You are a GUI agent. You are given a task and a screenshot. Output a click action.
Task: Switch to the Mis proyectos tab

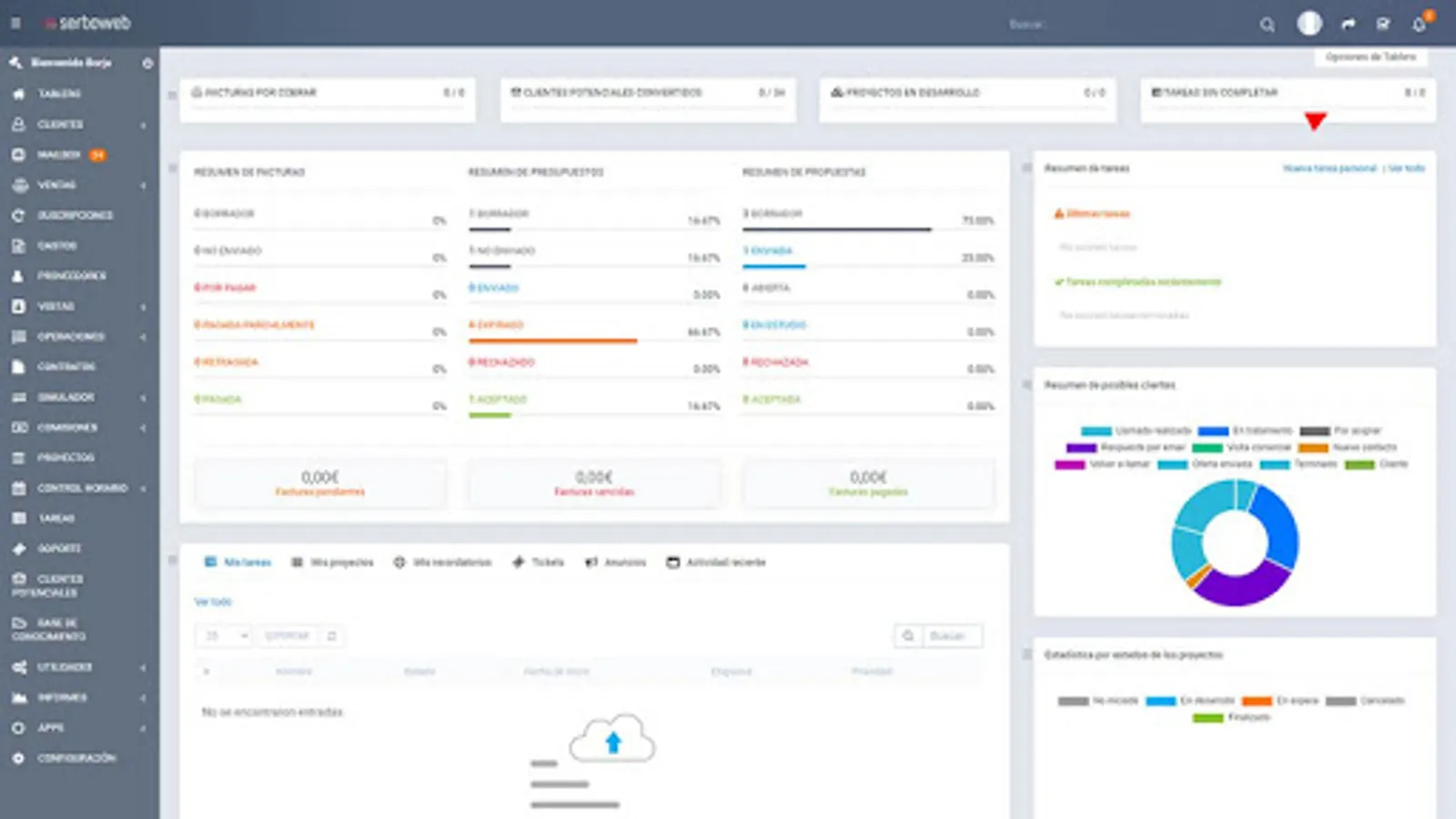tap(332, 562)
